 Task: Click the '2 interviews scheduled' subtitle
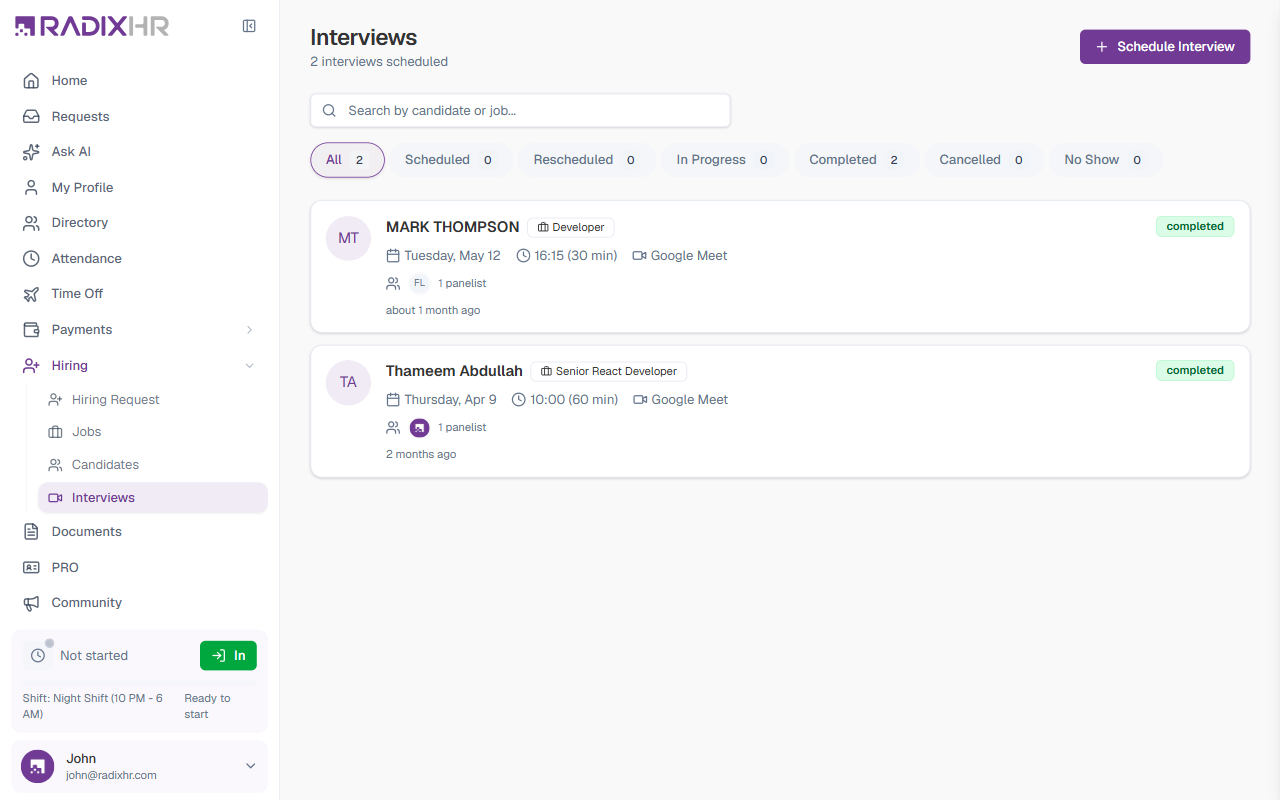point(379,62)
